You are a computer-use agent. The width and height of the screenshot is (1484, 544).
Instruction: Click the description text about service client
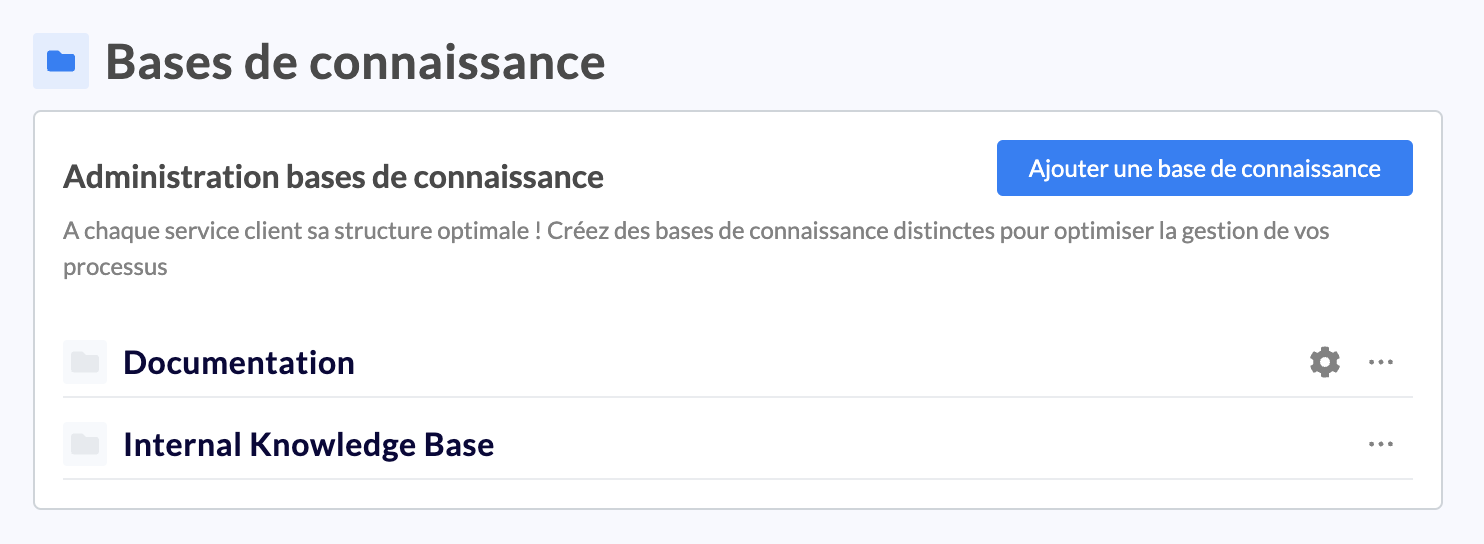click(696, 231)
